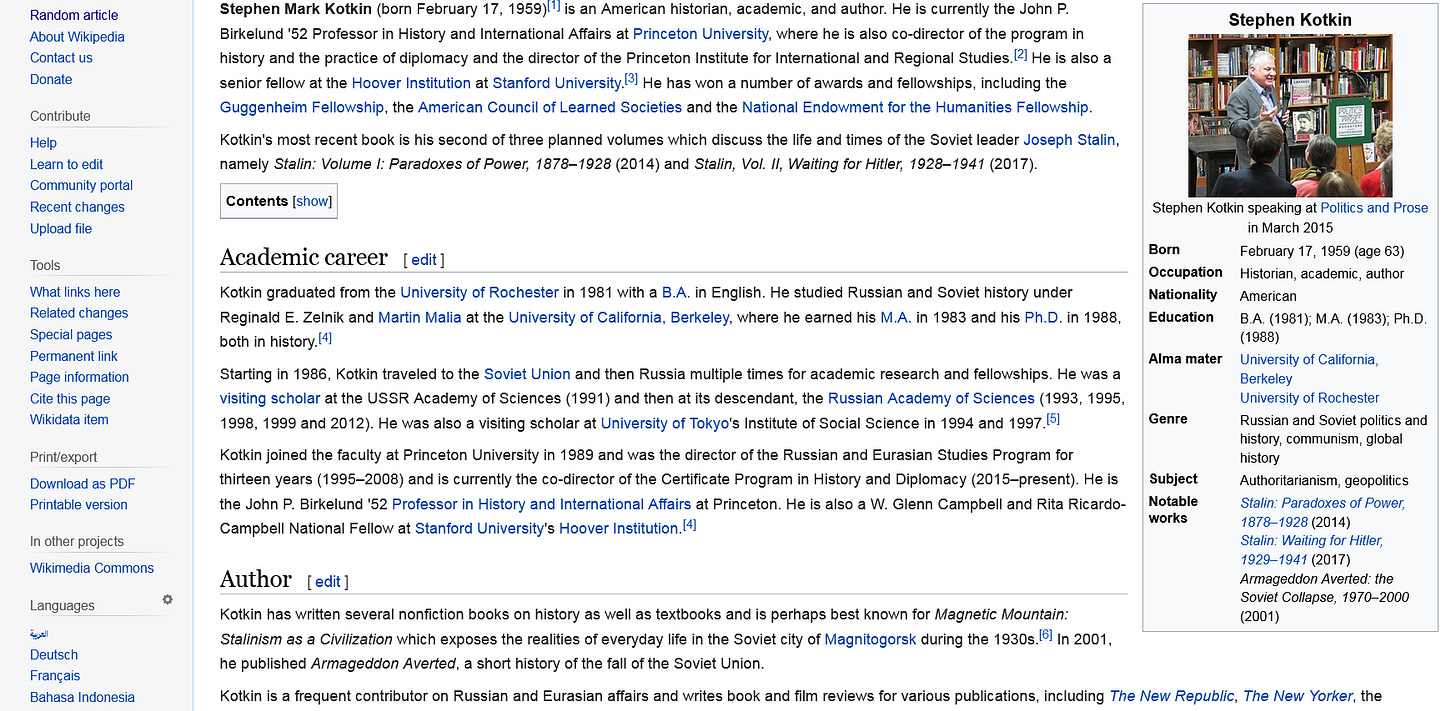Open Cite this page
This screenshot has height=711, width=1456.
coord(70,399)
